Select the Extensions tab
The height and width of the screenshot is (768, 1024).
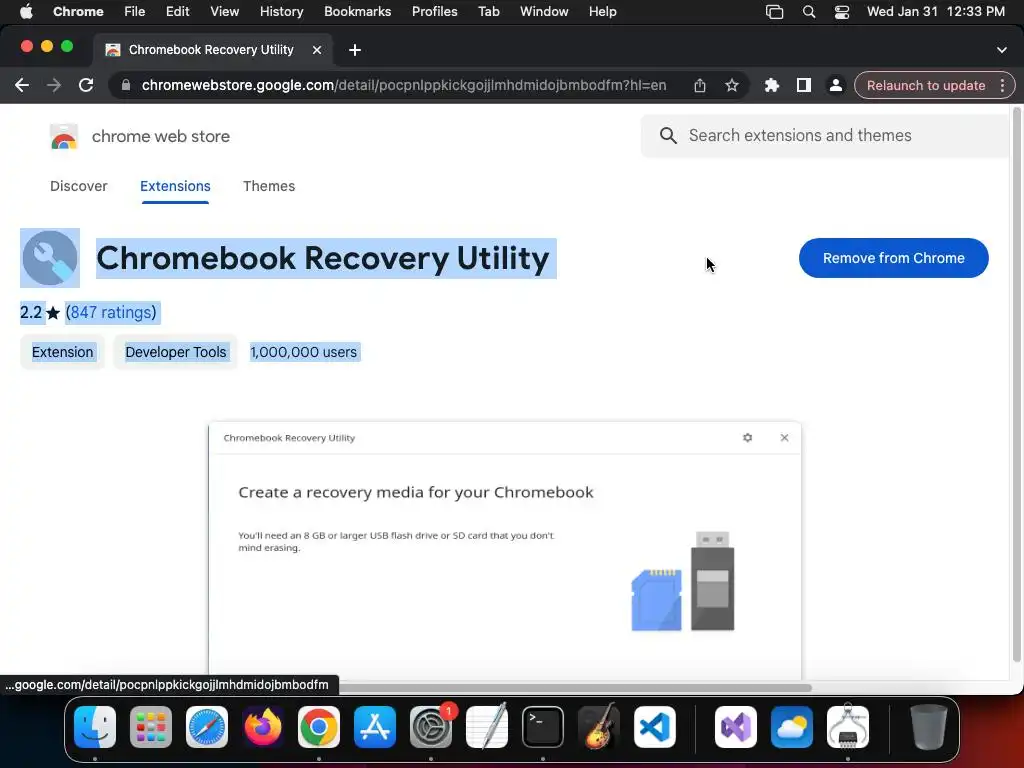click(x=175, y=186)
